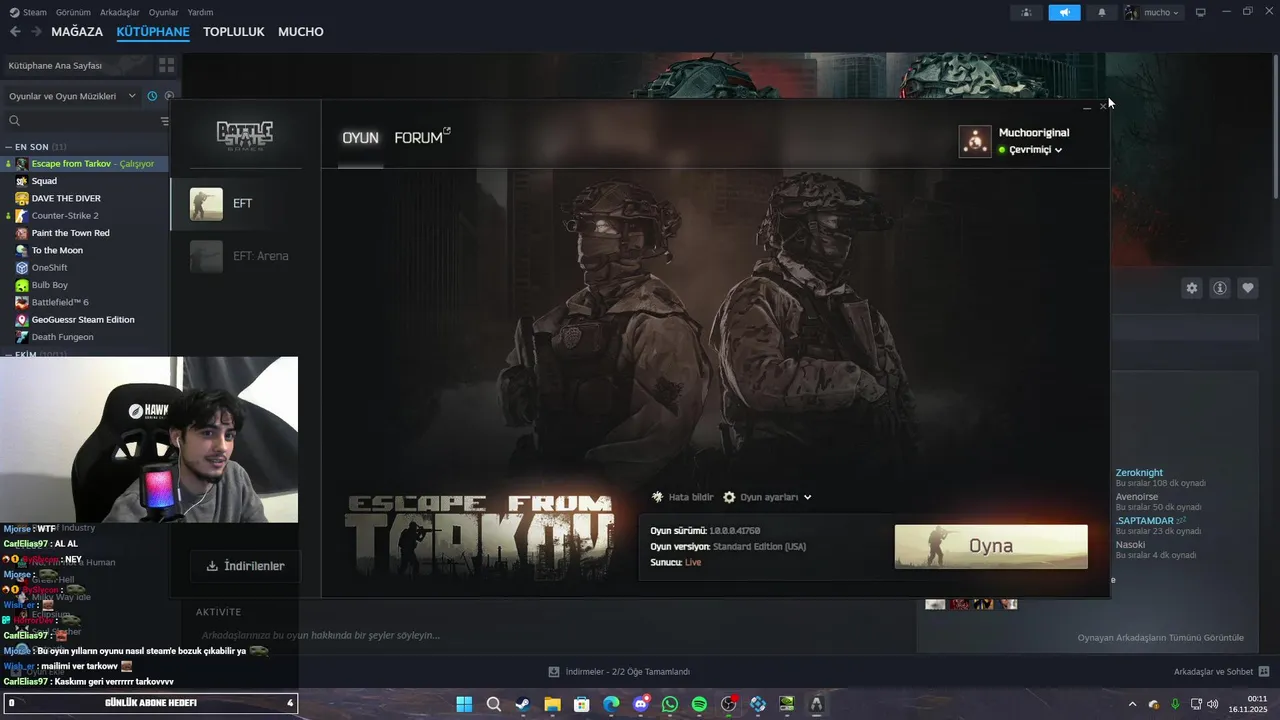
Task: Select OYUN tab in launcher
Action: (x=360, y=138)
